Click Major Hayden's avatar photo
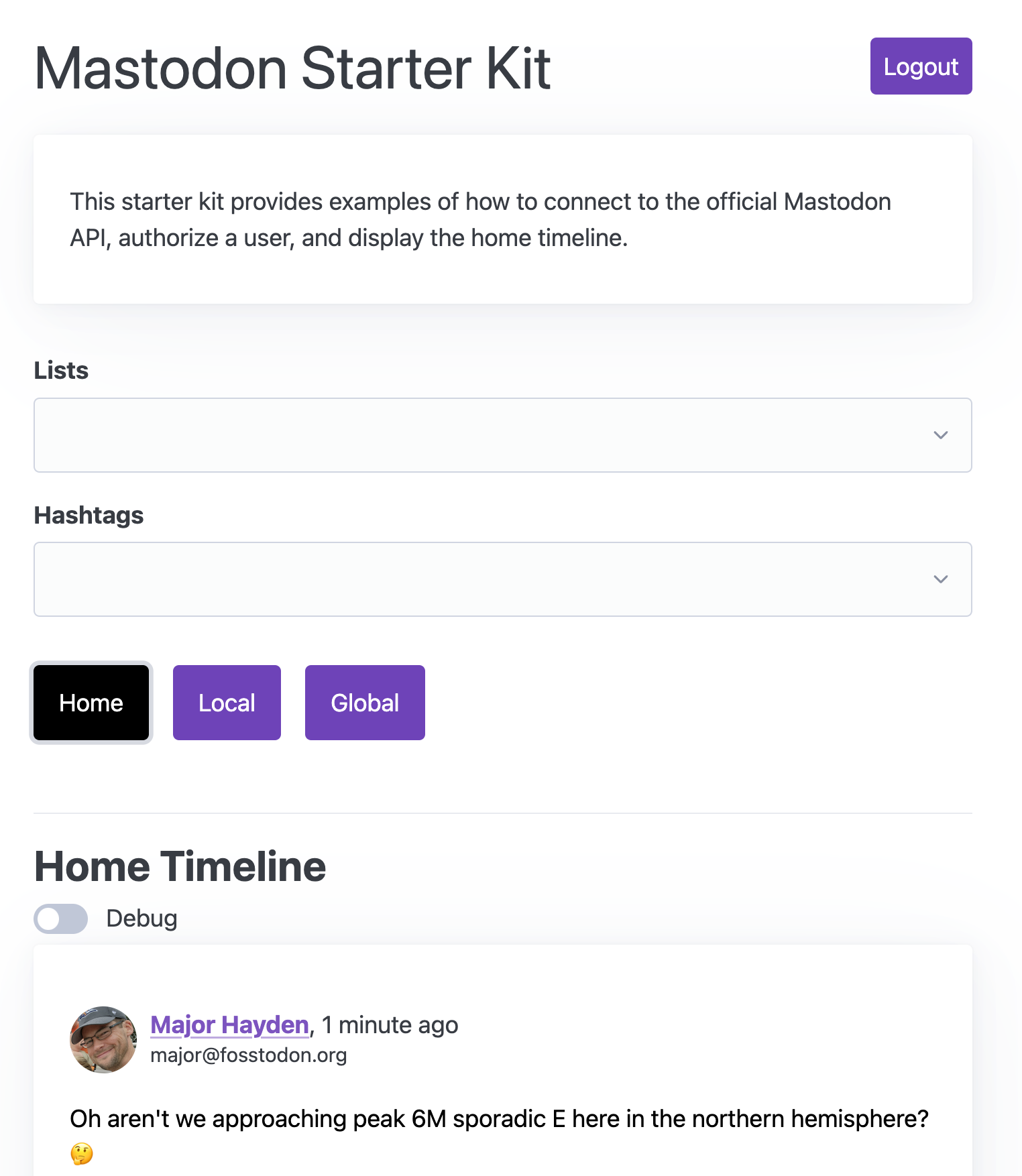This screenshot has width=1022, height=1176. pyautogui.click(x=103, y=1039)
